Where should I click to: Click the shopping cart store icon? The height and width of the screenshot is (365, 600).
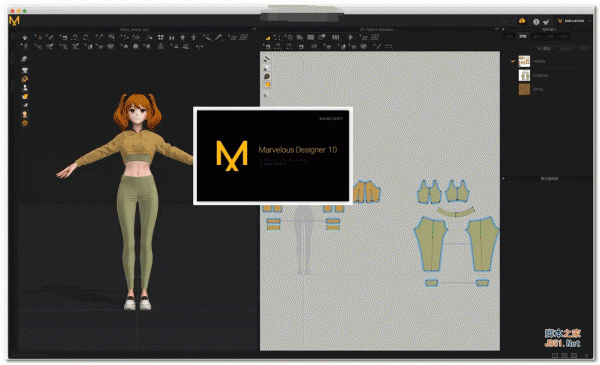click(546, 22)
